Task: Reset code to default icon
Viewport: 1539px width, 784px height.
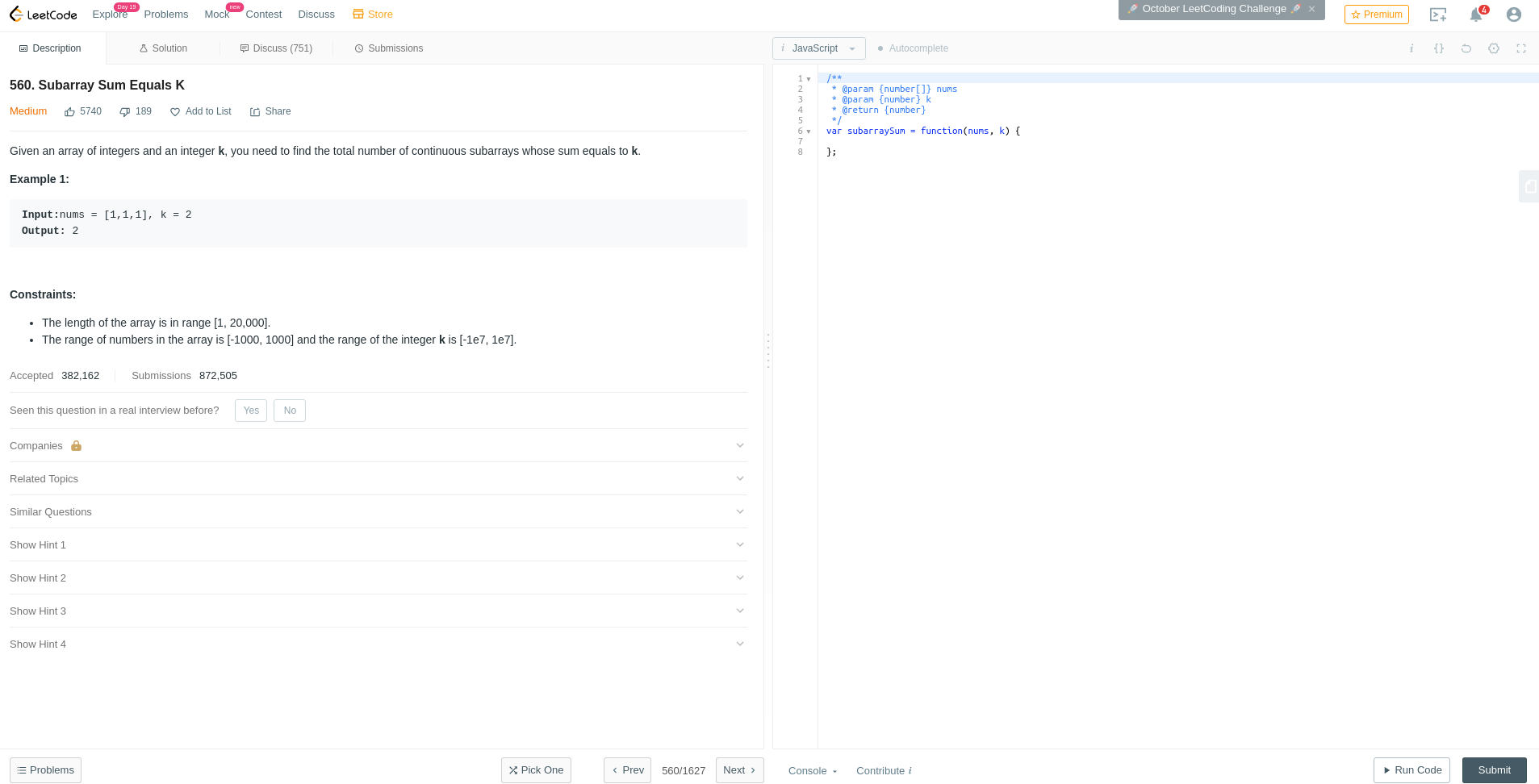Action: pyautogui.click(x=1466, y=48)
